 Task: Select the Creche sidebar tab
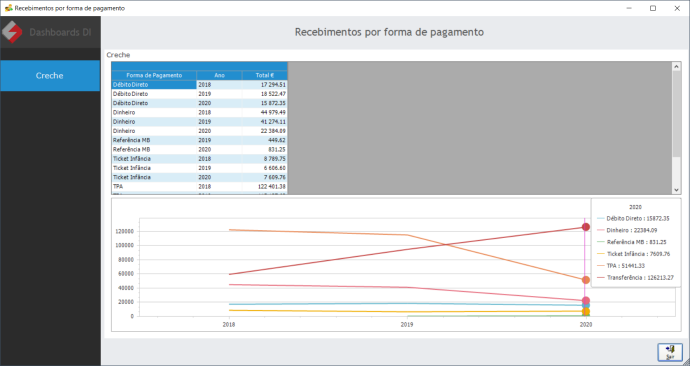(50, 76)
